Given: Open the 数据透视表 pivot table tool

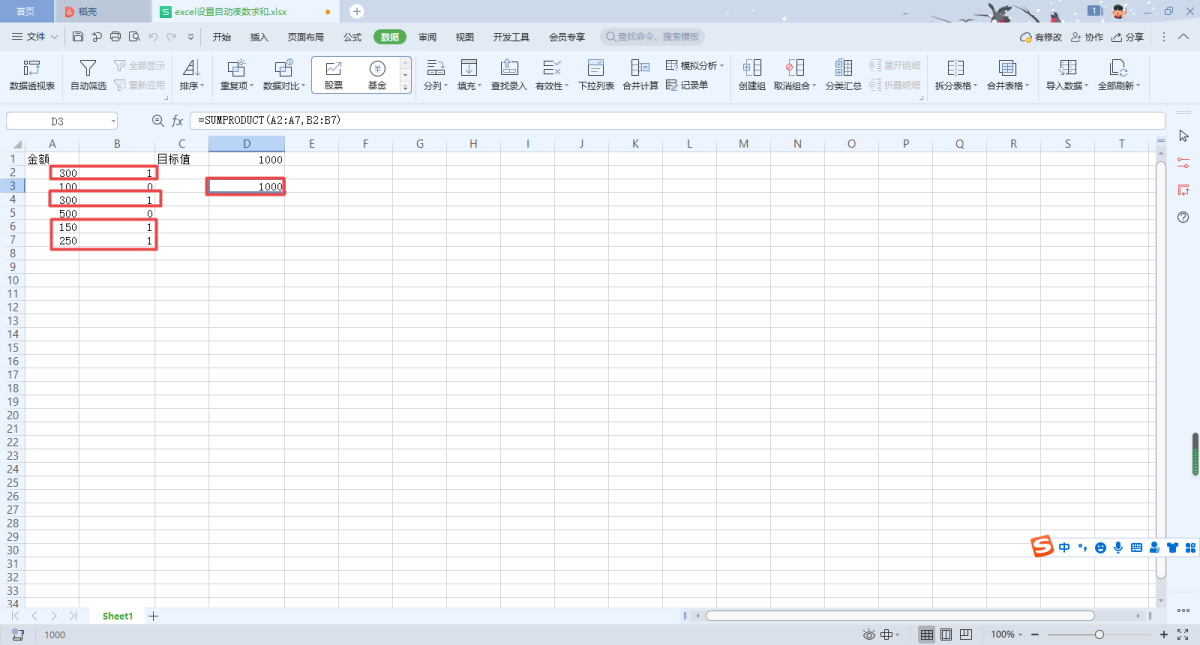Looking at the screenshot, I should point(32,75).
